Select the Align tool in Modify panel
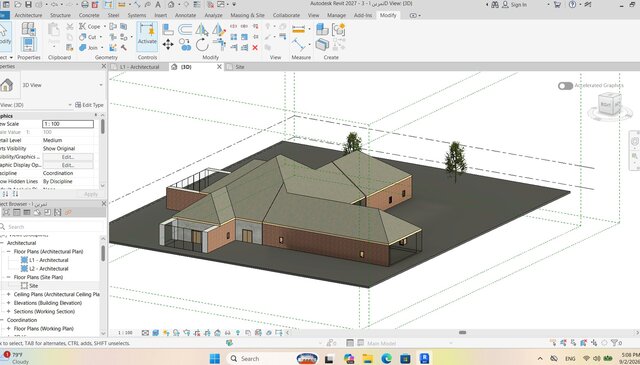 pos(168,29)
